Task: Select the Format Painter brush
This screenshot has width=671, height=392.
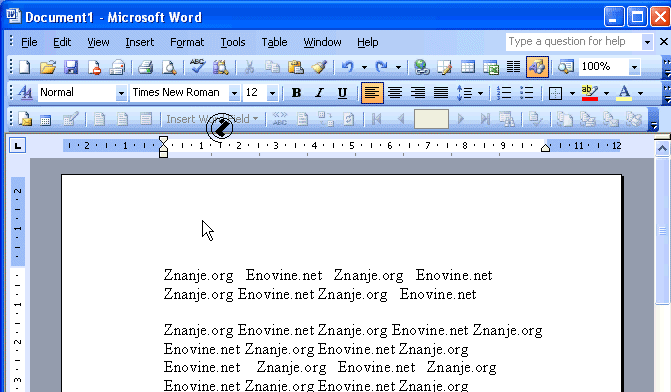Action: pos(319,67)
